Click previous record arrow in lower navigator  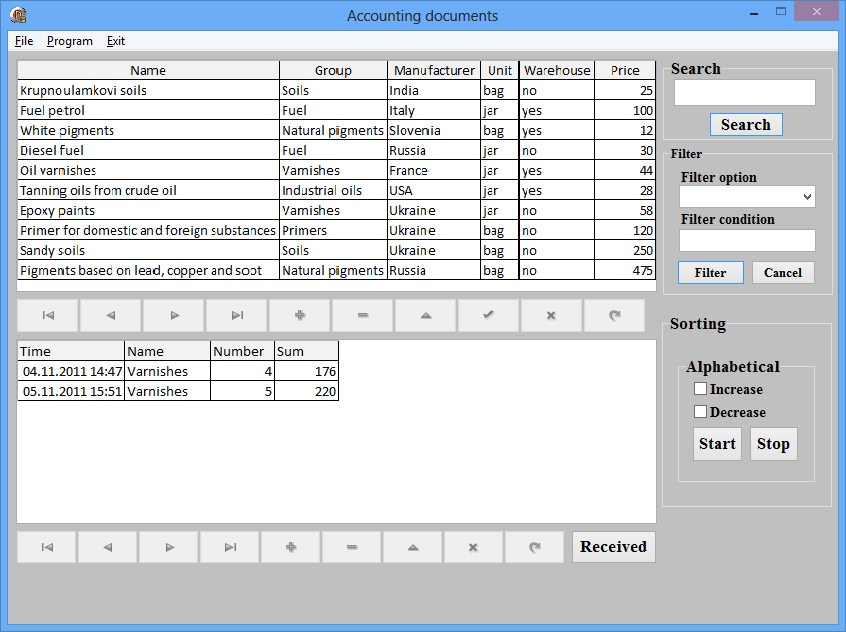(108, 547)
